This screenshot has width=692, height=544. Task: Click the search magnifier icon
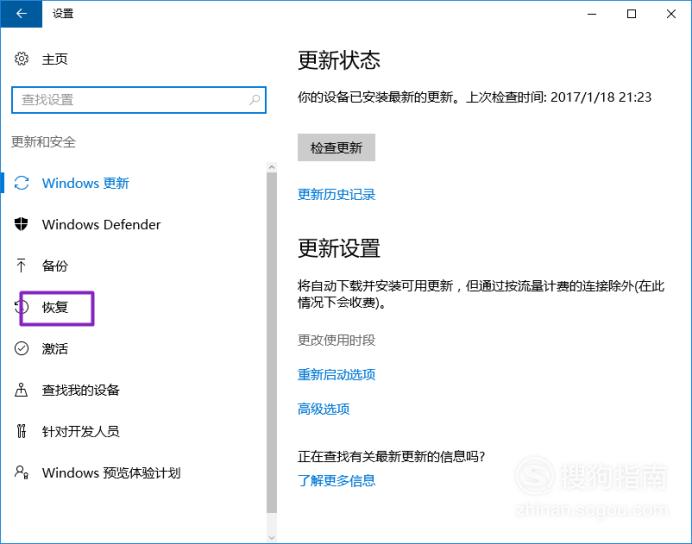click(x=255, y=100)
